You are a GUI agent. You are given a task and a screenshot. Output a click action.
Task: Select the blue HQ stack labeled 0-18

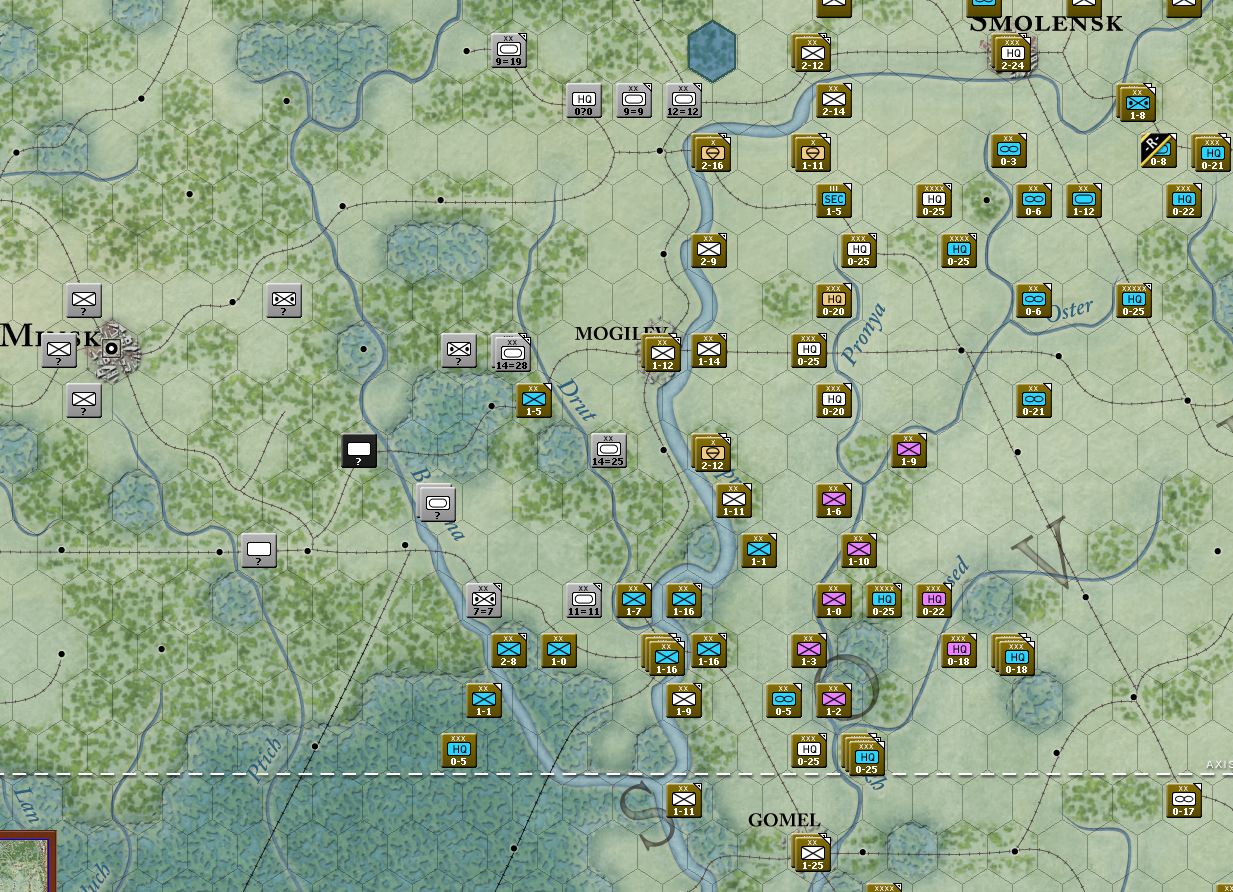[x=1013, y=655]
